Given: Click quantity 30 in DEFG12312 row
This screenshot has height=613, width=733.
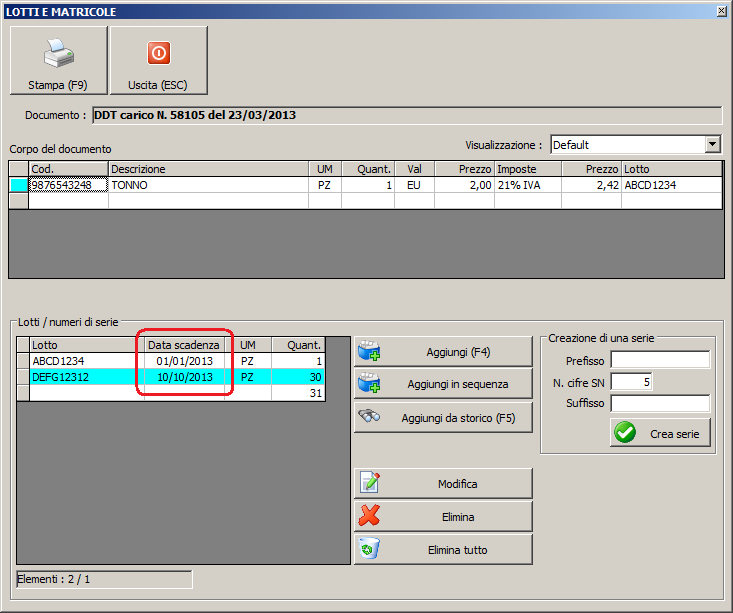Looking at the screenshot, I should pos(298,377).
